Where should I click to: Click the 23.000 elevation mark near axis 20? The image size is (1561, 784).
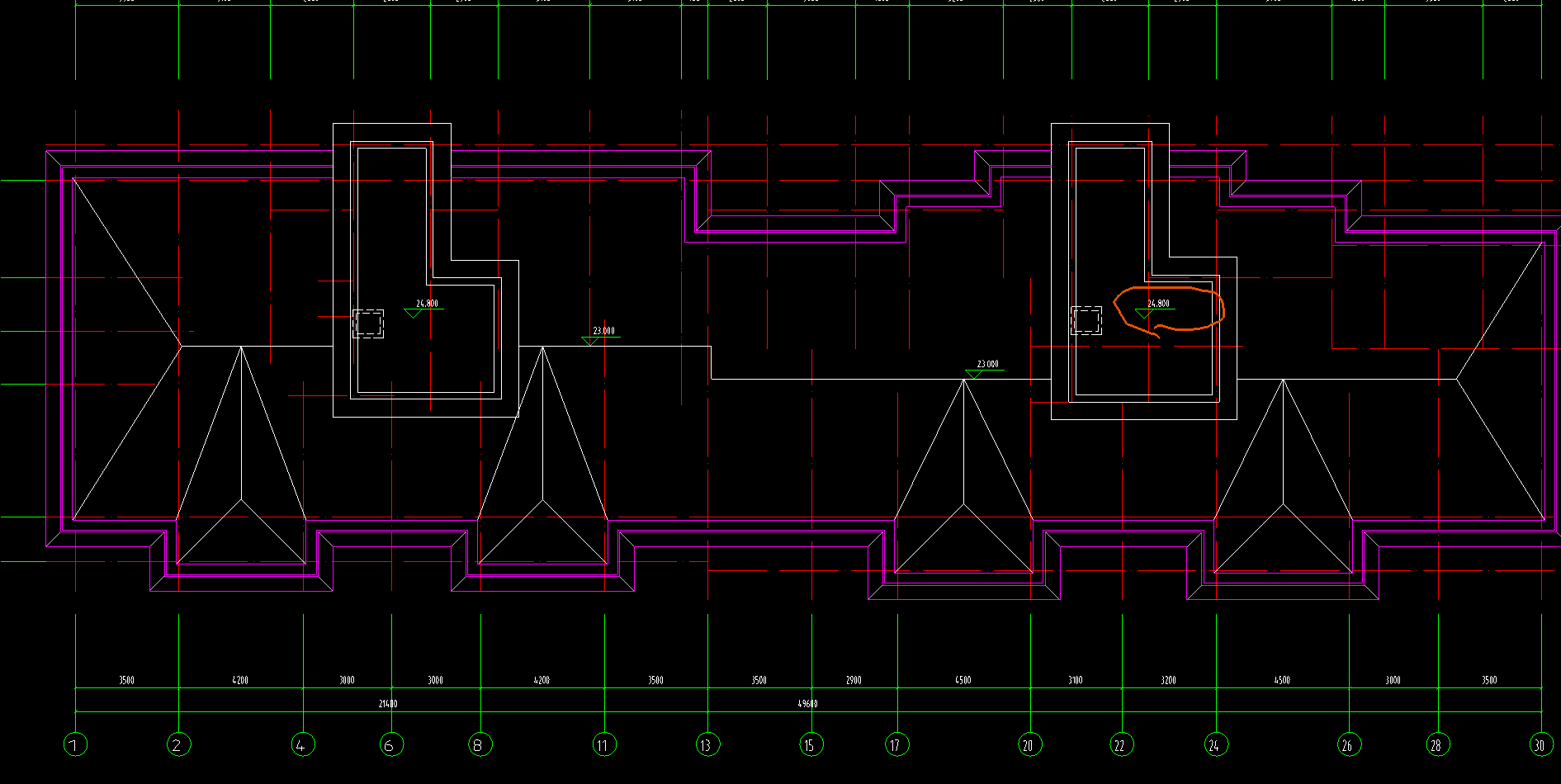click(985, 369)
